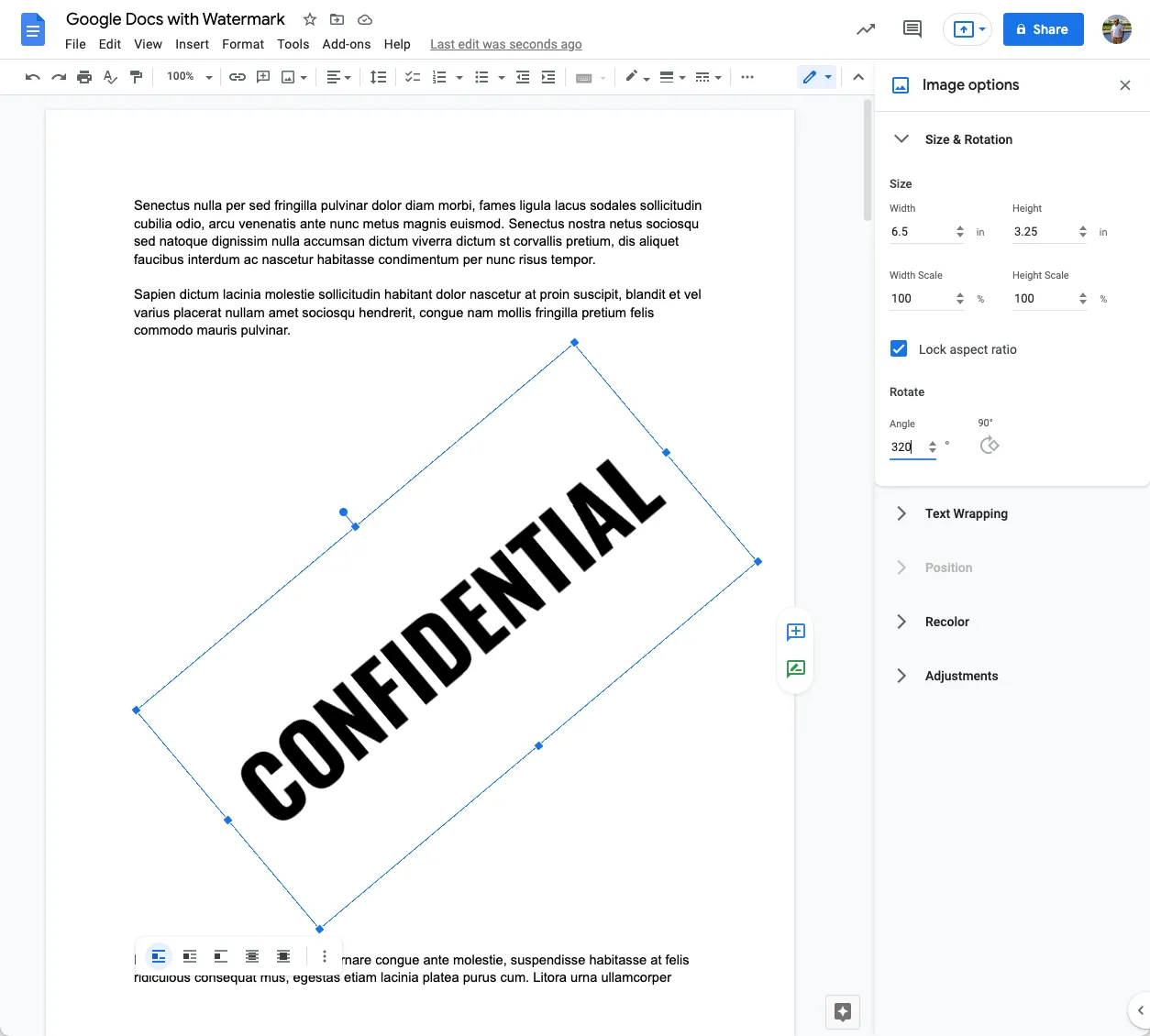Select the Wrap text layout option
The image size is (1150, 1036).
190,956
